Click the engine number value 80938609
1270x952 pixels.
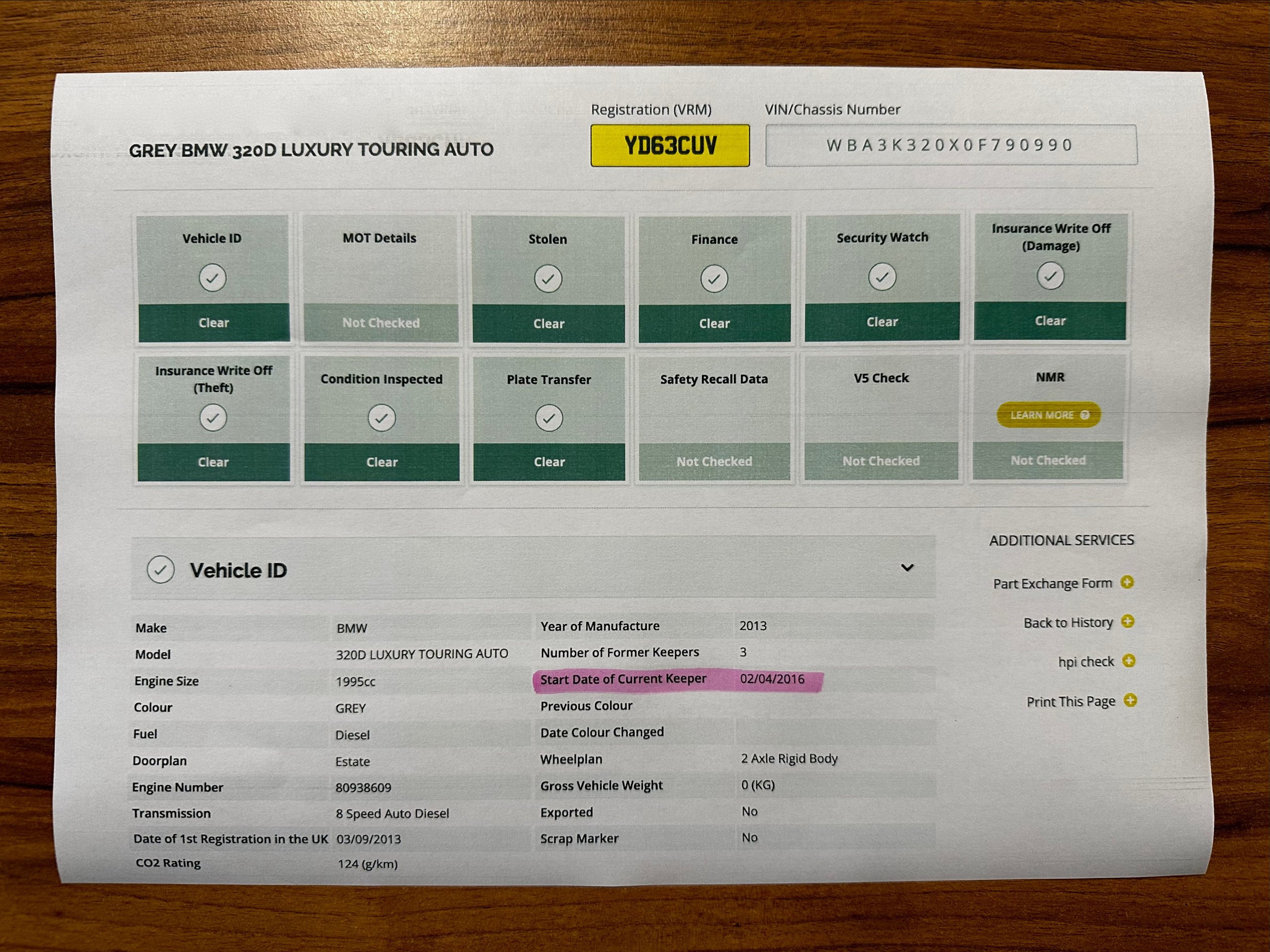click(x=364, y=787)
